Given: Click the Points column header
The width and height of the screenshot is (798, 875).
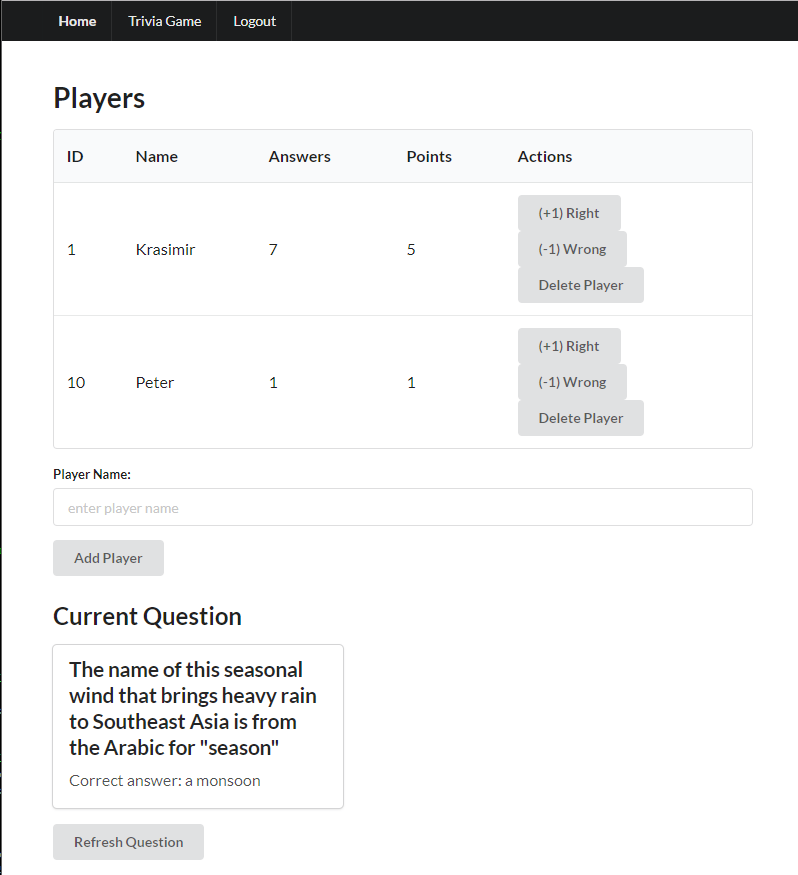Looking at the screenshot, I should 429,156.
